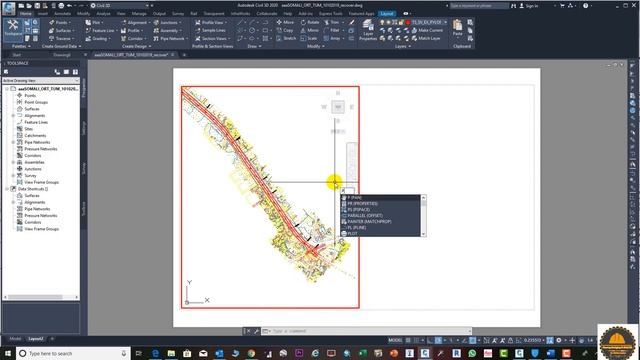Open WhatsApp from the Windows taskbar
Viewport: 640px width, 360px height.
472,353
